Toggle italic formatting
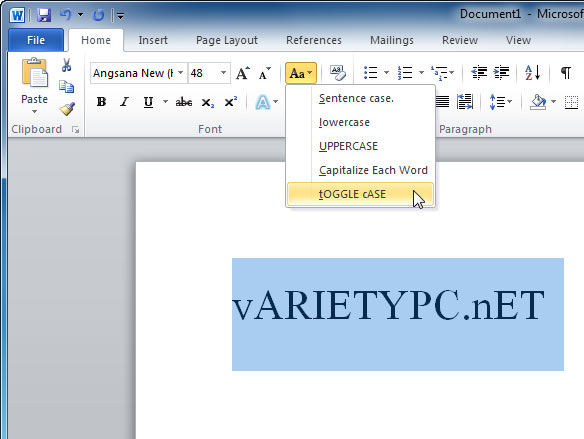Viewport: 584px width, 439px height. tap(124, 102)
